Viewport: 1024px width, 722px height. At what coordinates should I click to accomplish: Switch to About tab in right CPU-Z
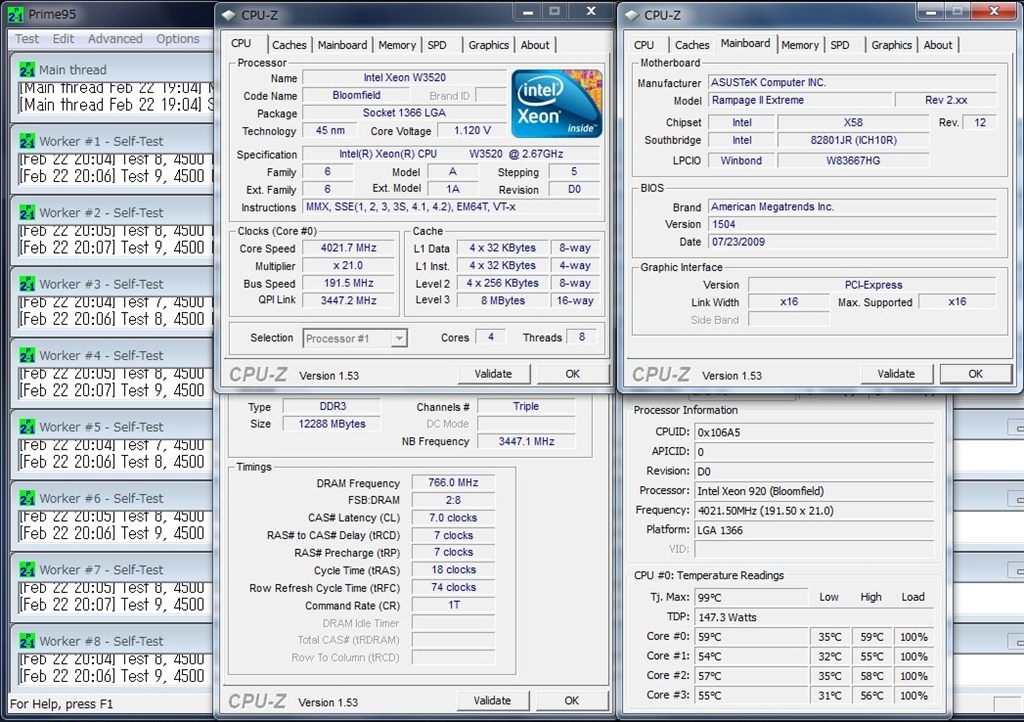coord(938,44)
